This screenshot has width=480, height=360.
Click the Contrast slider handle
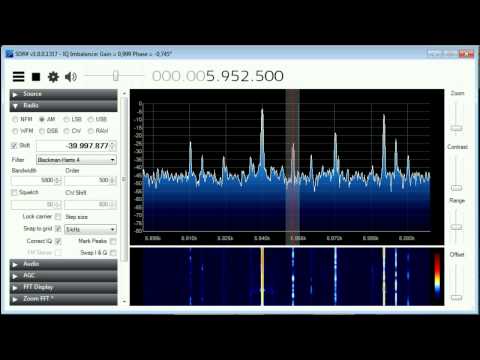point(456,188)
